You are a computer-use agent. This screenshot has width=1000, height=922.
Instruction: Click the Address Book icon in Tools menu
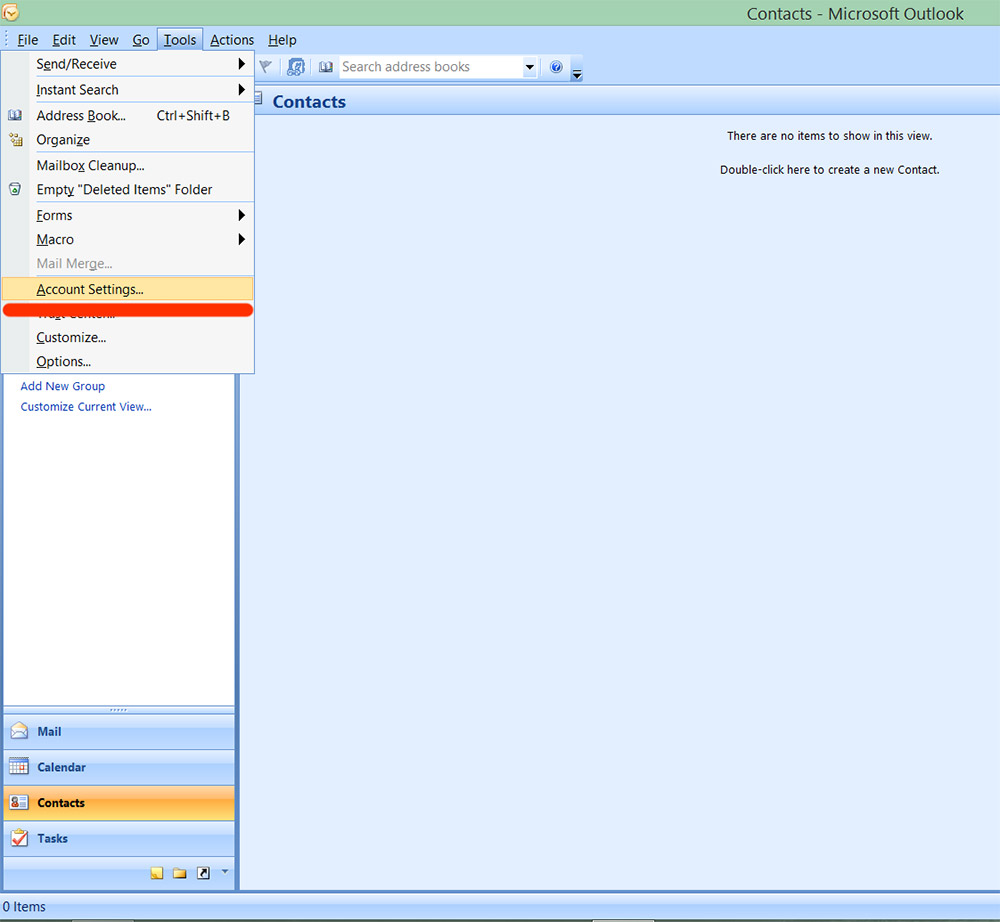[x=15, y=115]
